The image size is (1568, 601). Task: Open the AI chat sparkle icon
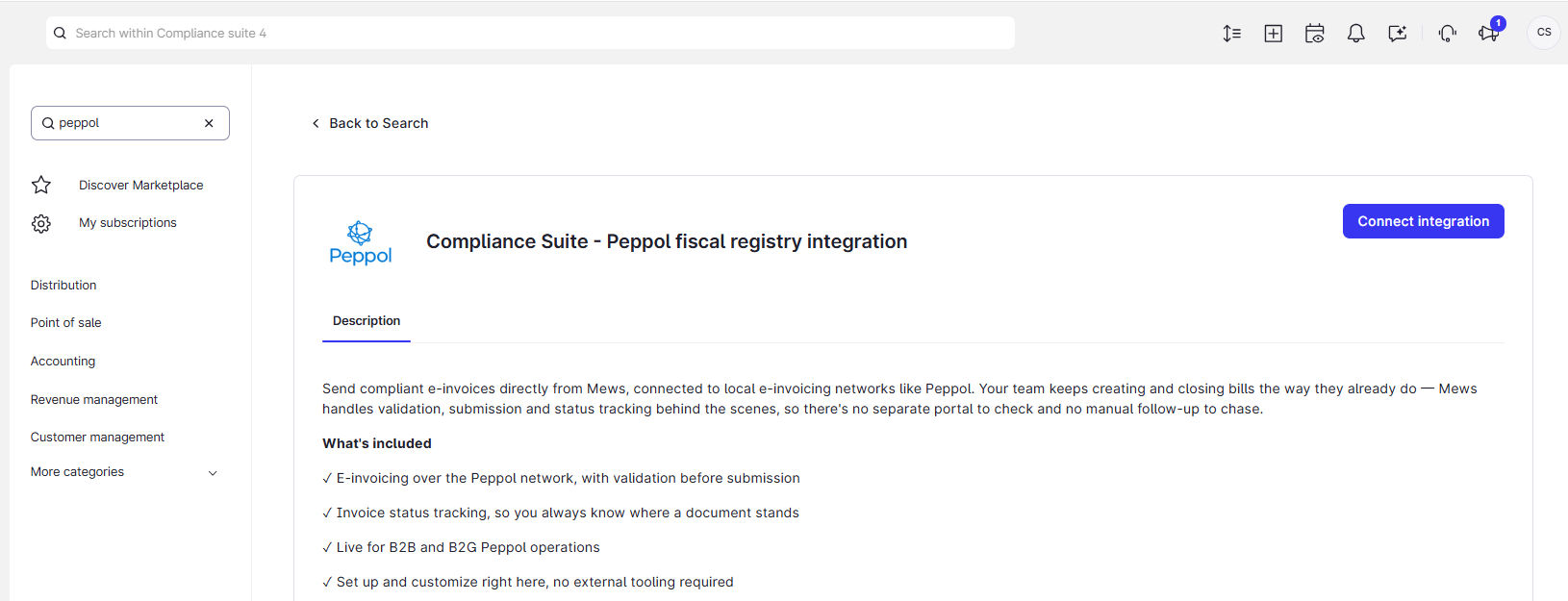tap(1398, 34)
